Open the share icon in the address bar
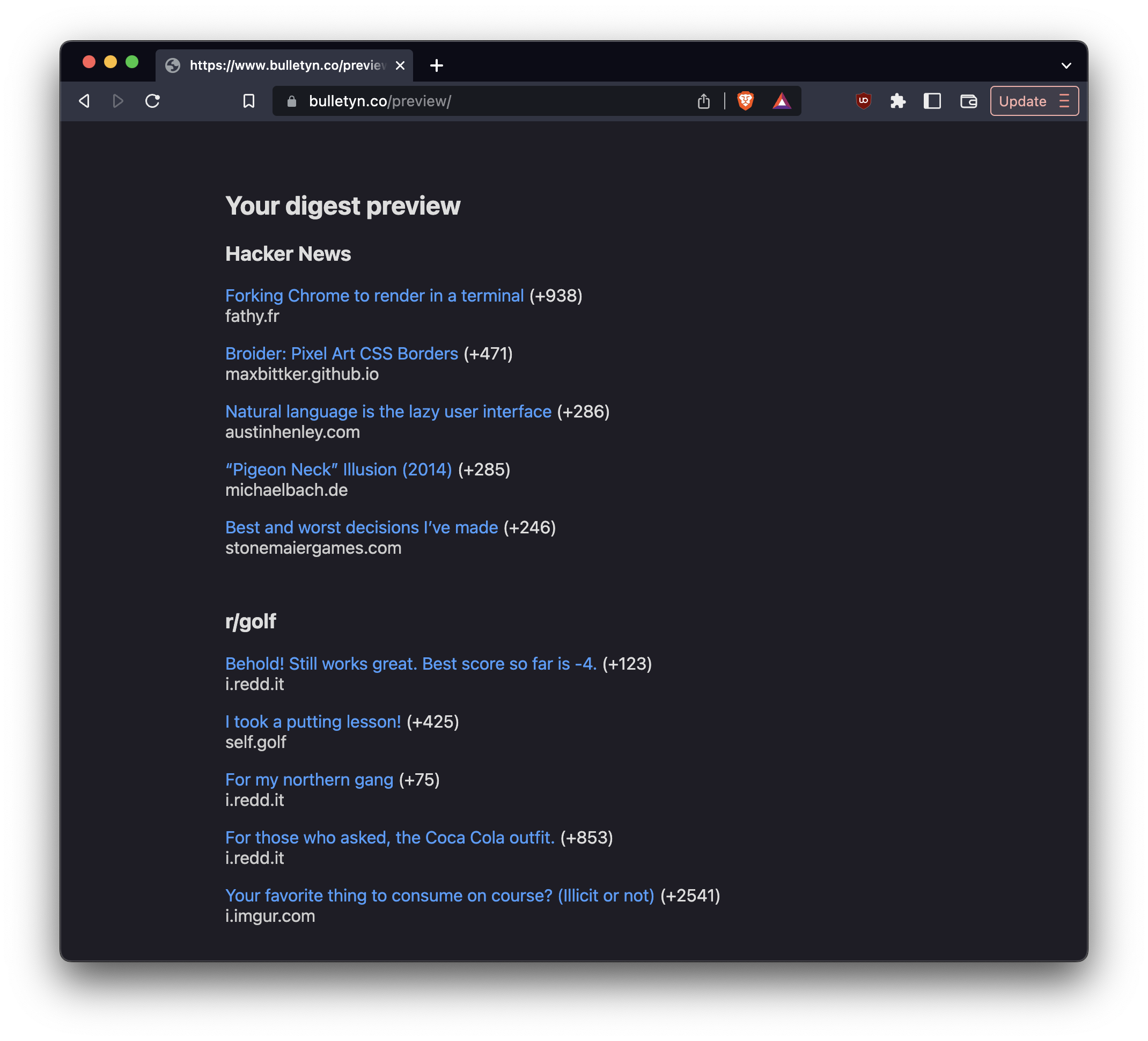 704,101
